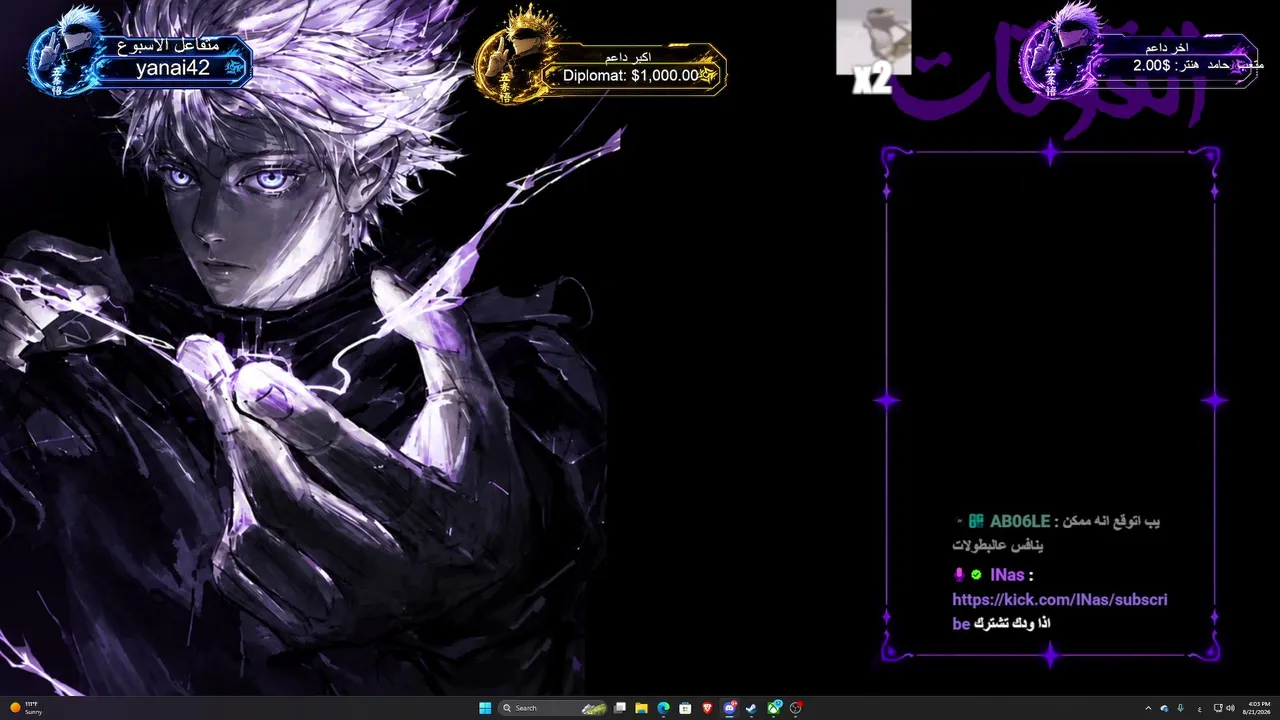Launch Brave browser from the taskbar
The width and height of the screenshot is (1280, 720).
pyautogui.click(x=708, y=708)
